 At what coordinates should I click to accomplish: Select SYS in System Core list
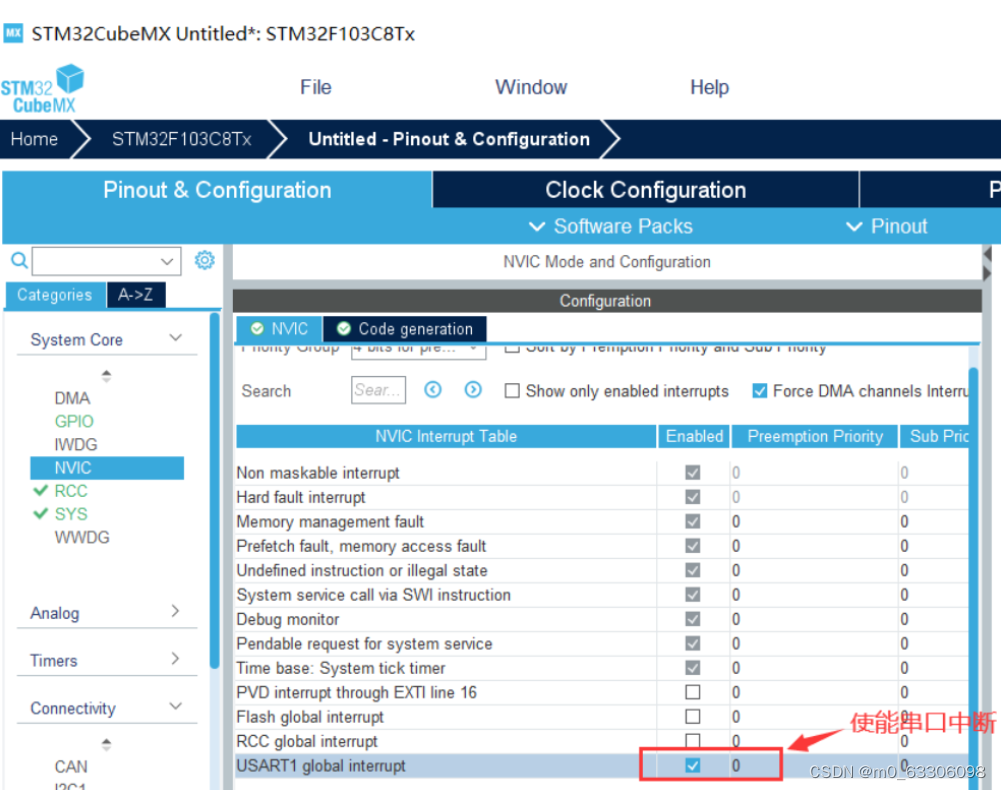[x=71, y=514]
